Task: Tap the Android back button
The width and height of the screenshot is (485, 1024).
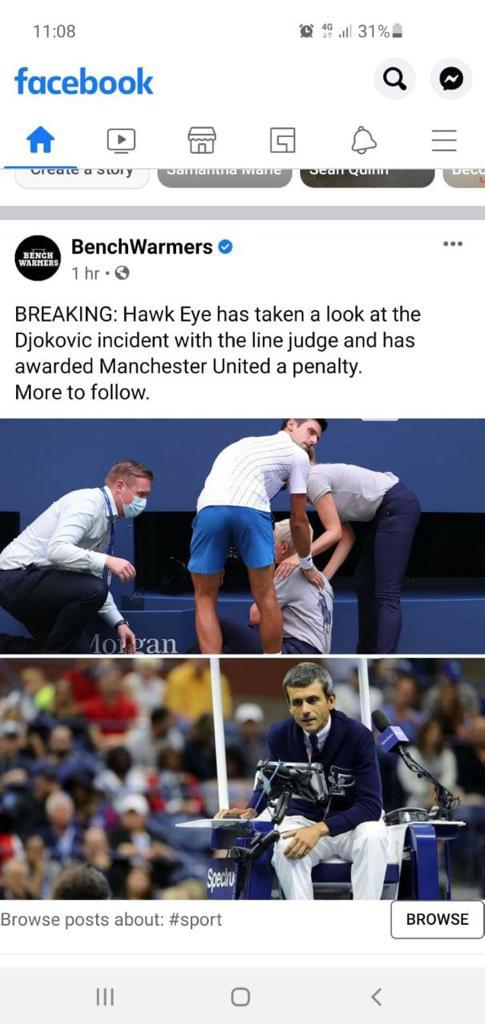Action: click(376, 997)
